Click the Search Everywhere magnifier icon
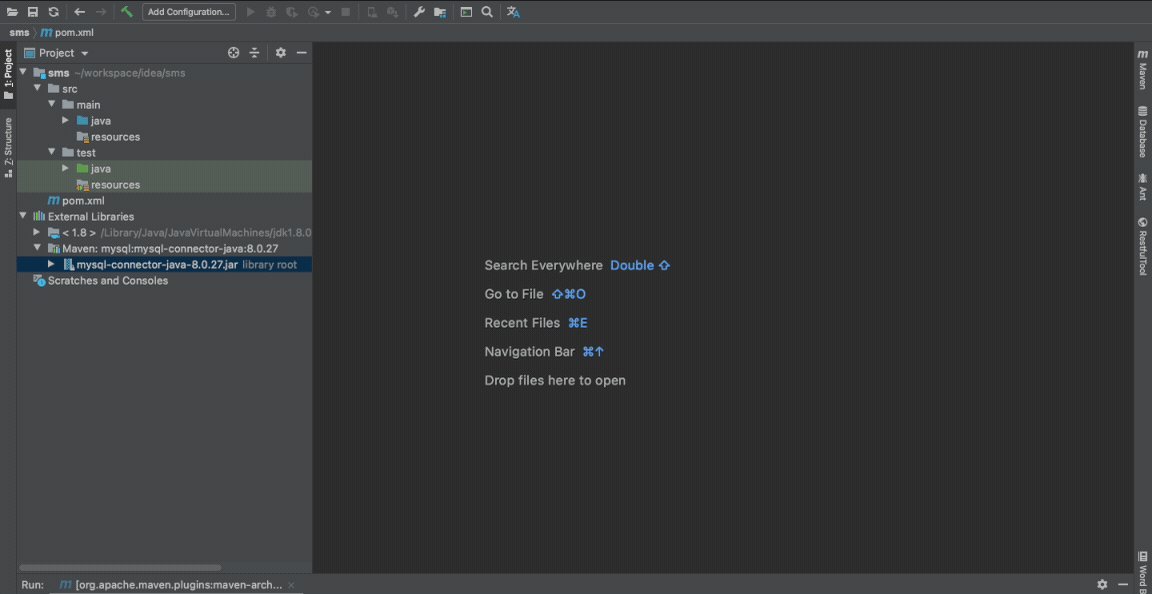 487,12
